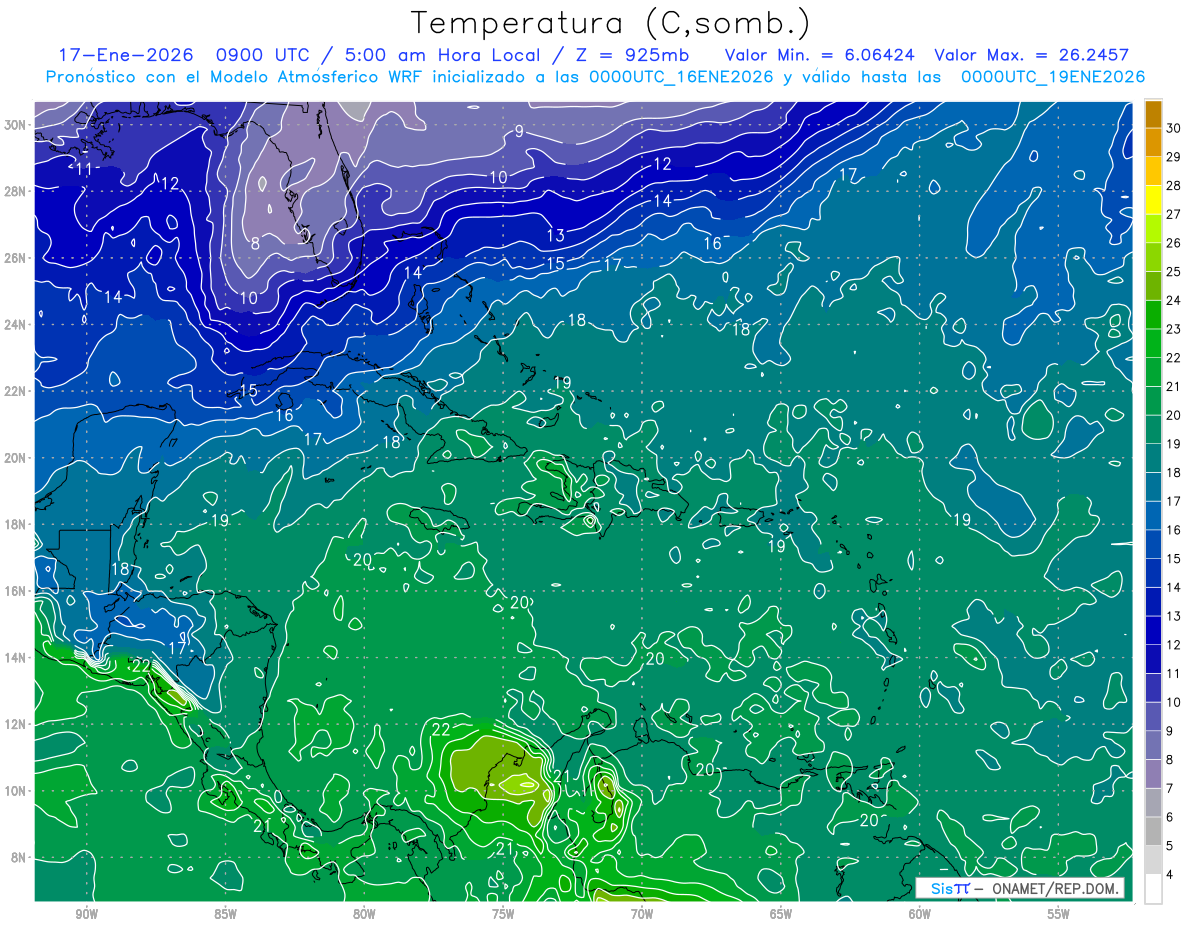Pick the legend swatch between 8 and 9

click(x=1153, y=745)
